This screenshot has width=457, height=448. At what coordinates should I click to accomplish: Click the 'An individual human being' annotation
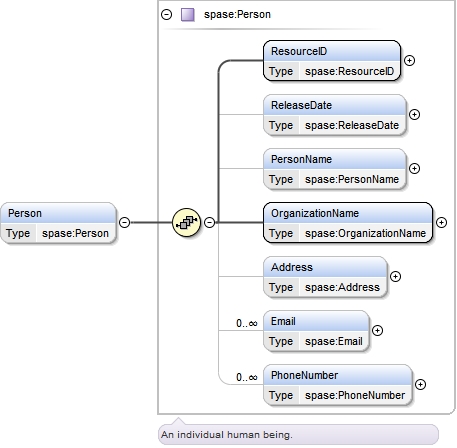coord(227,435)
